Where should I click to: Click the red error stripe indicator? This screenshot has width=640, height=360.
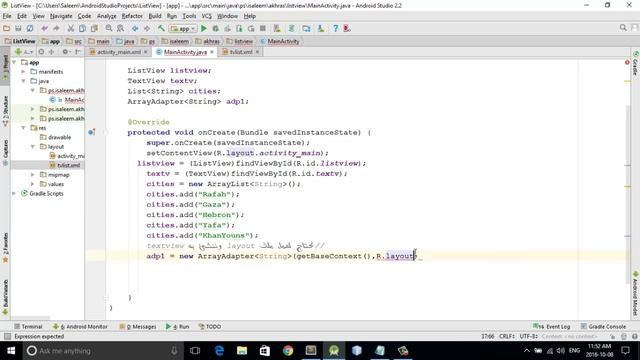click(627, 62)
